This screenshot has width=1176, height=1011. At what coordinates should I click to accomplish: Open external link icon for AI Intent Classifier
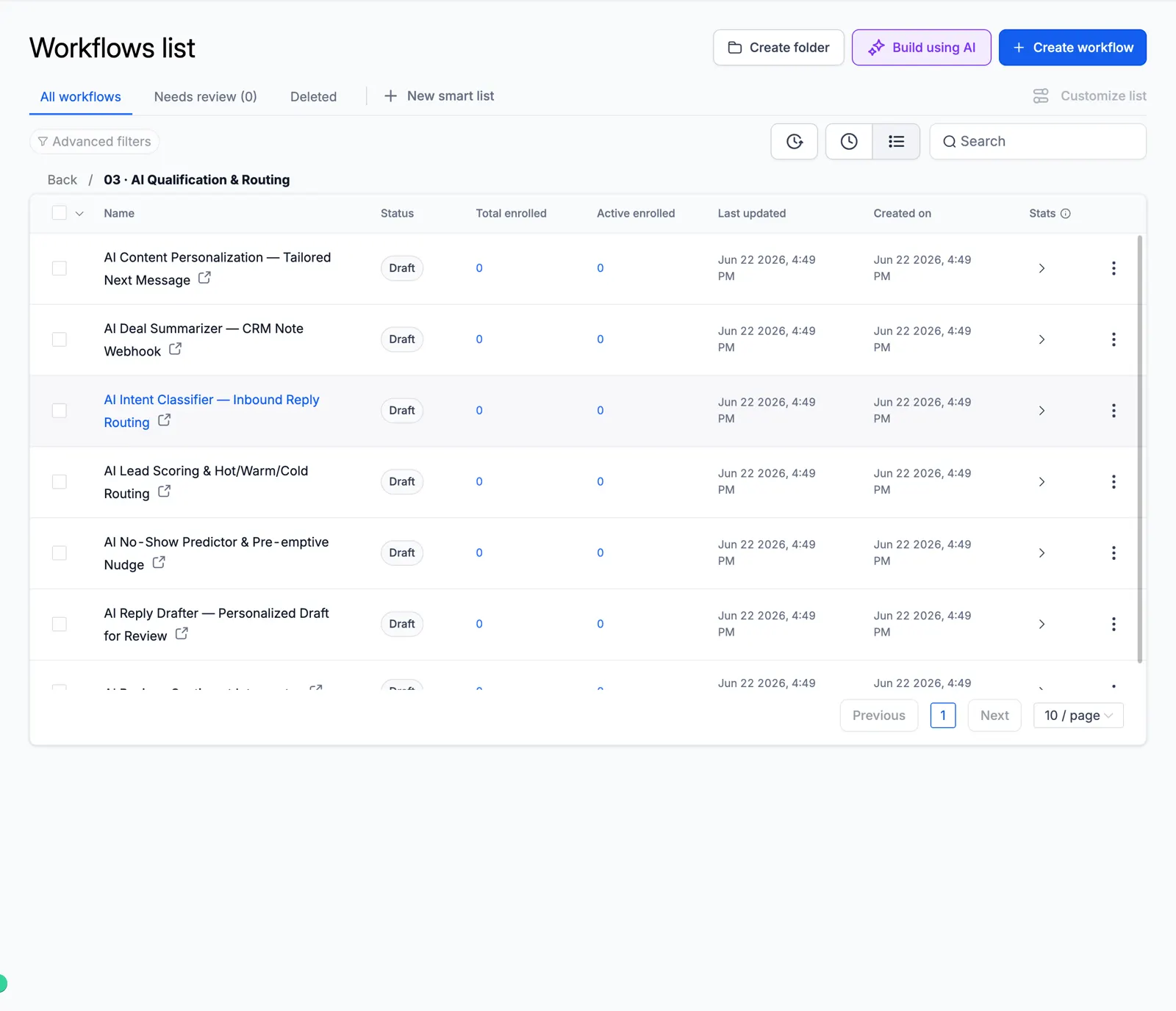coord(164,420)
